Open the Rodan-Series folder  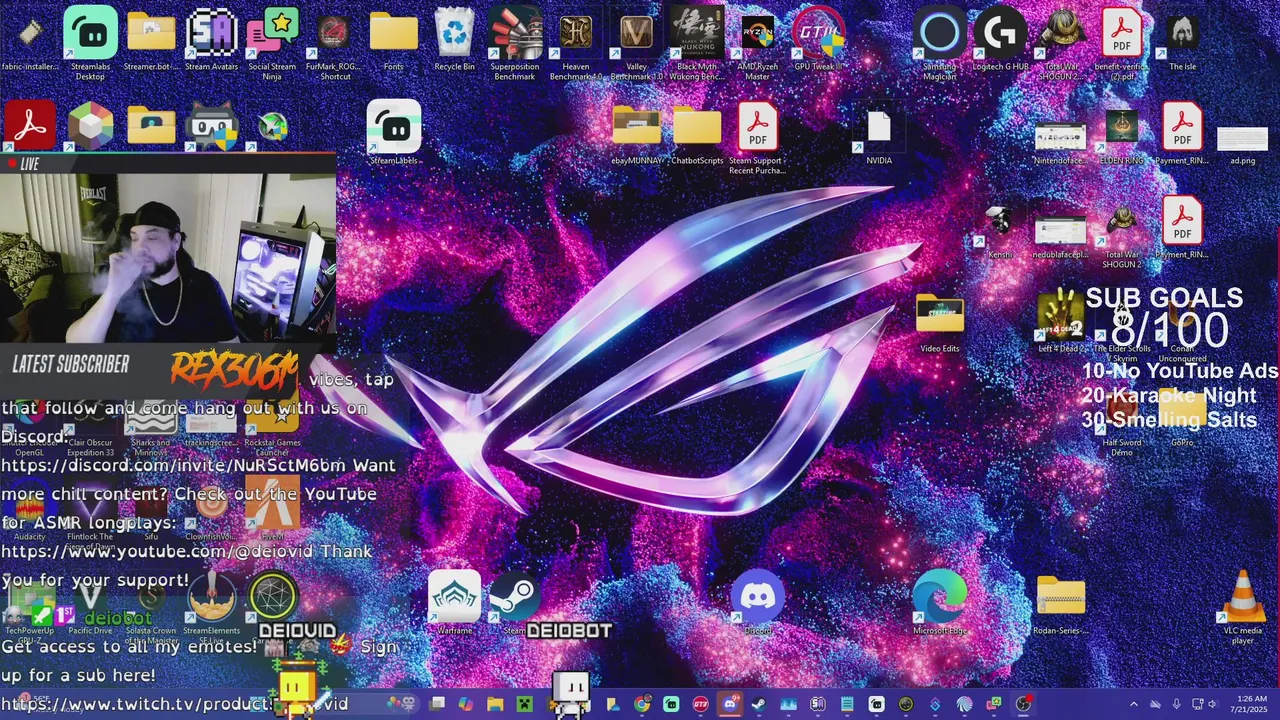click(x=1060, y=602)
